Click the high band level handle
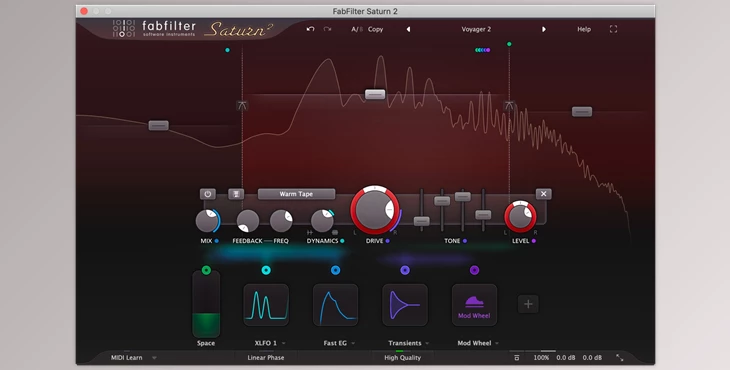The height and width of the screenshot is (370, 730). click(581, 112)
